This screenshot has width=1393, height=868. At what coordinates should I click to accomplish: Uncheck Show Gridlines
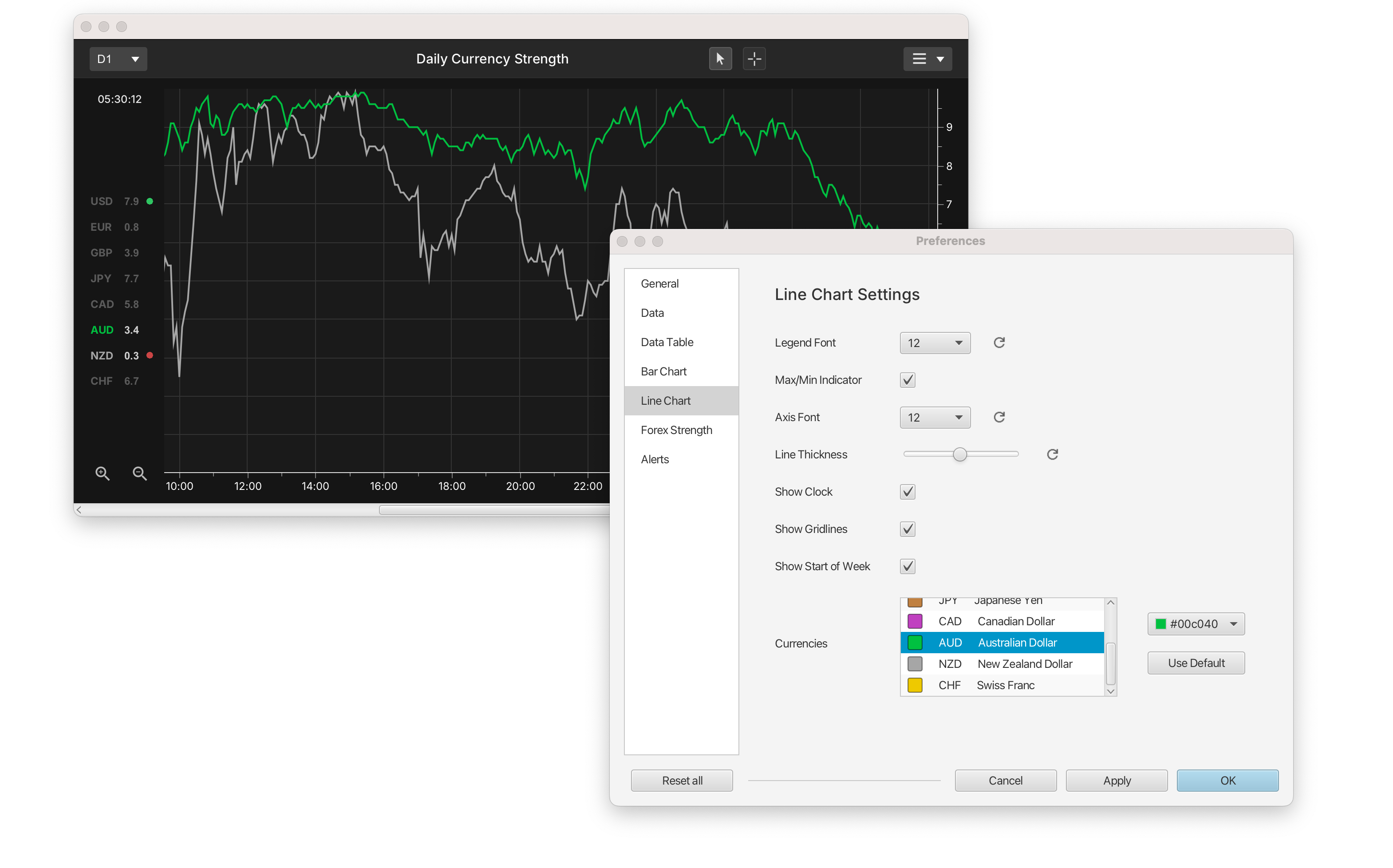(x=907, y=529)
